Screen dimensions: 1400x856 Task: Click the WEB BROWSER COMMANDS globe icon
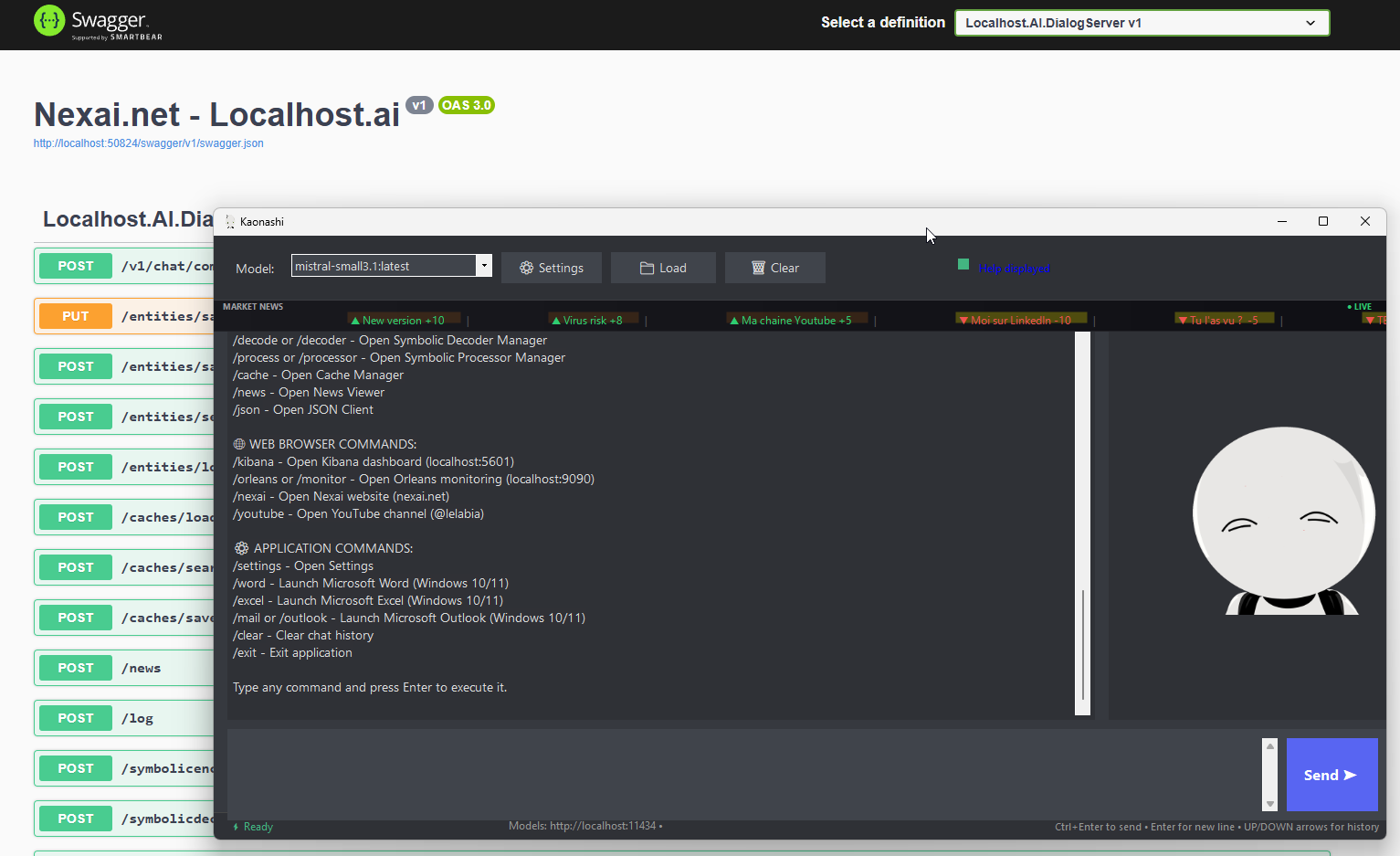click(x=239, y=444)
